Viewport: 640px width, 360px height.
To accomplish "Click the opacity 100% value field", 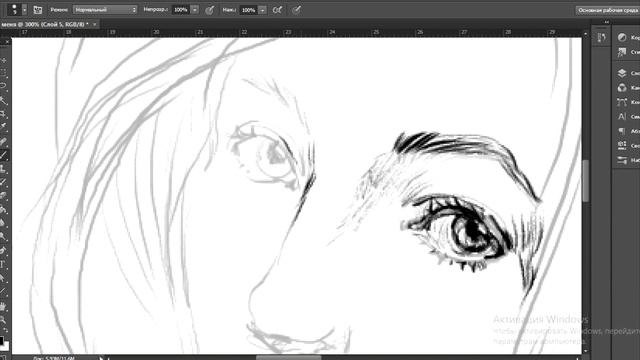I will [x=180, y=9].
